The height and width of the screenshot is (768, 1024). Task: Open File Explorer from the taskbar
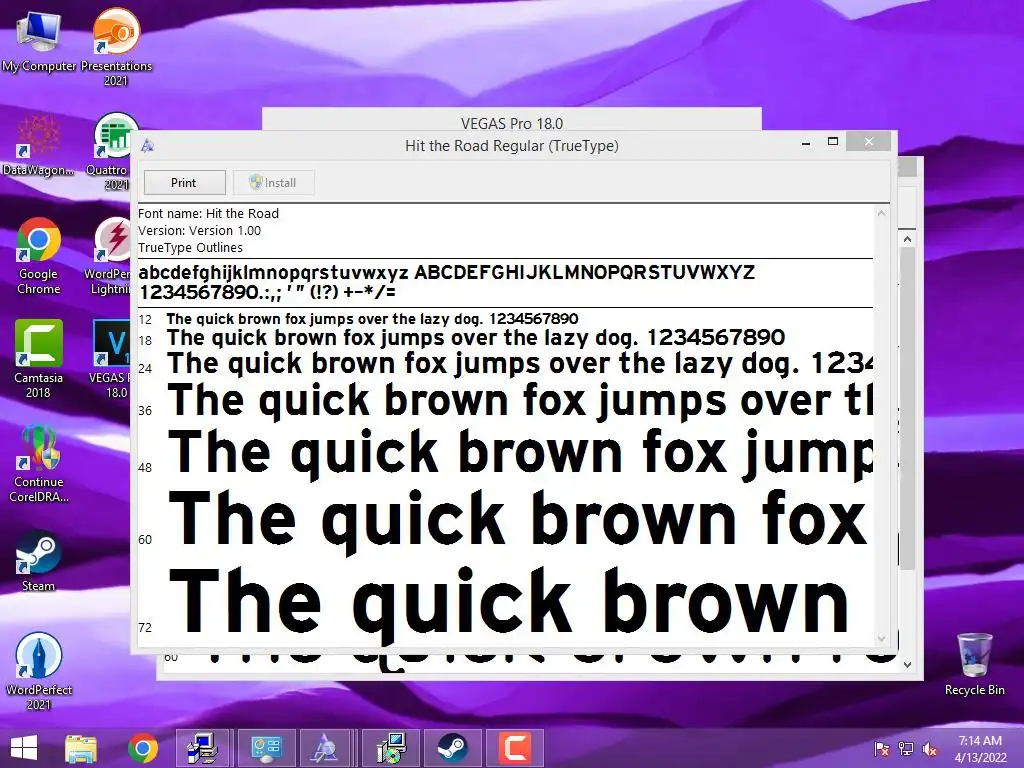[81, 748]
